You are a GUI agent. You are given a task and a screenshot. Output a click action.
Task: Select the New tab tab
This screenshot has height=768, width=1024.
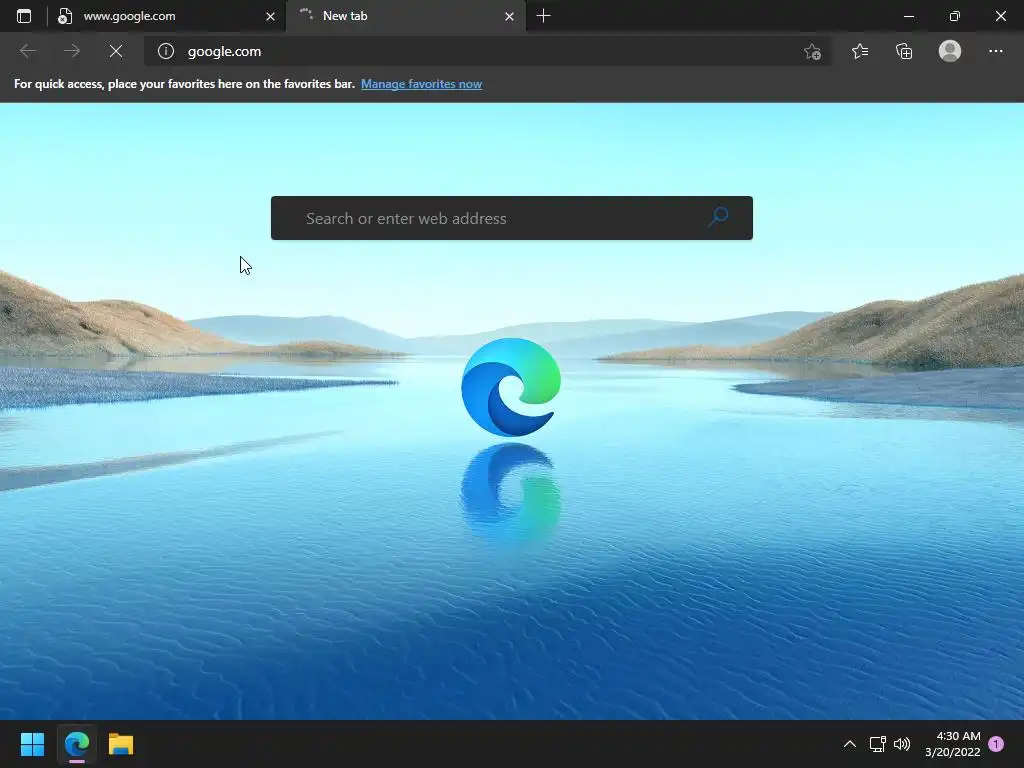[405, 16]
